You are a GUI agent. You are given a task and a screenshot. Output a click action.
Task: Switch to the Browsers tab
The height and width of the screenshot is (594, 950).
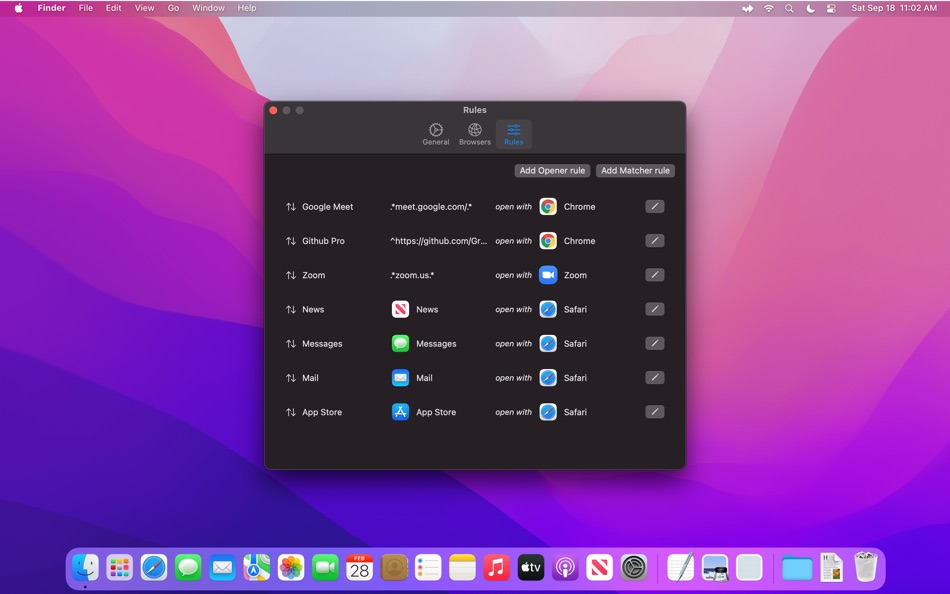[x=474, y=134]
